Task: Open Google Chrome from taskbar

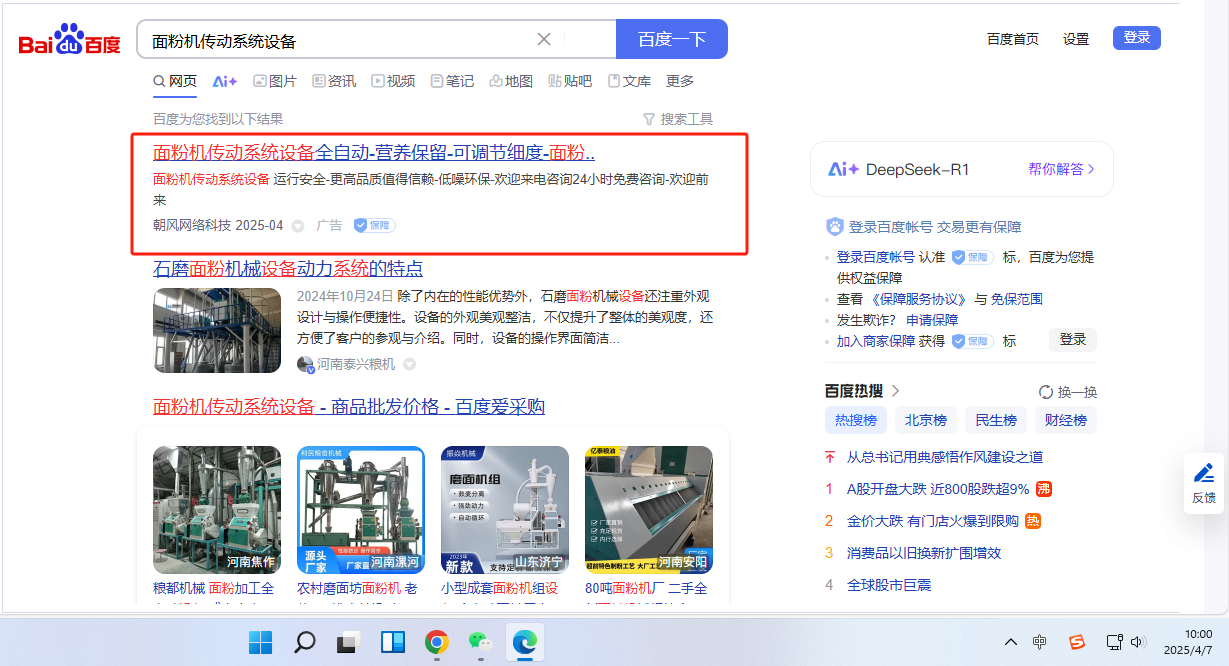Action: (x=436, y=642)
